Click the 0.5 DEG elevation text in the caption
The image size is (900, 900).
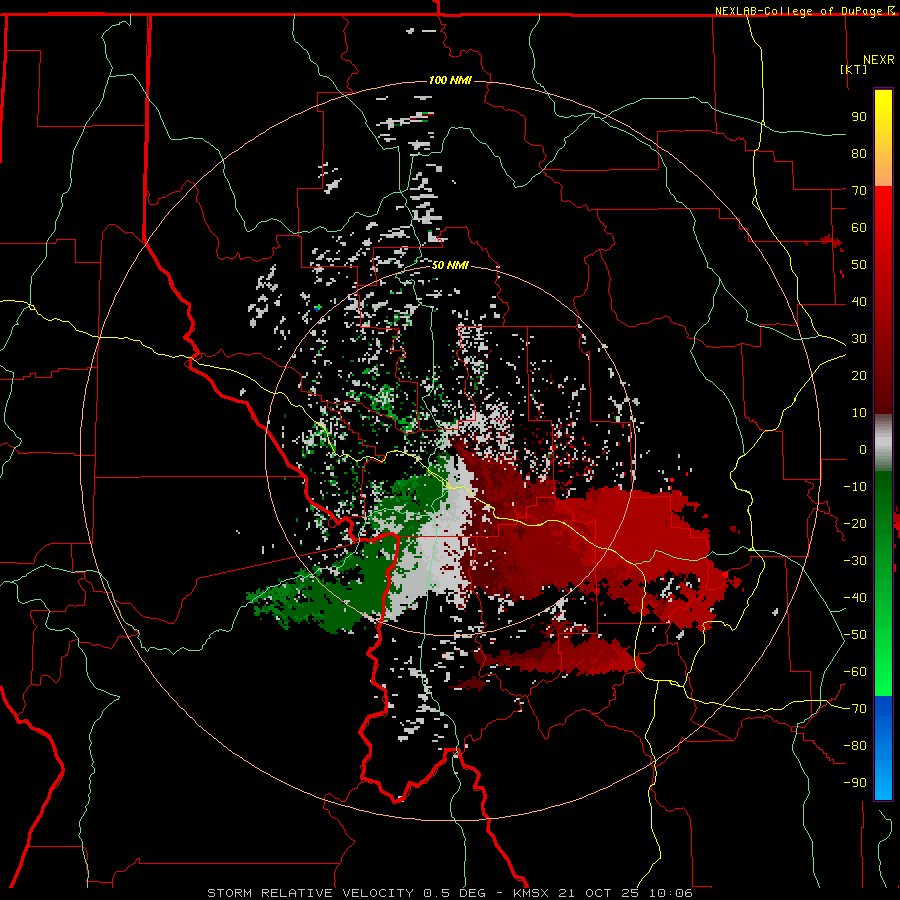click(454, 893)
